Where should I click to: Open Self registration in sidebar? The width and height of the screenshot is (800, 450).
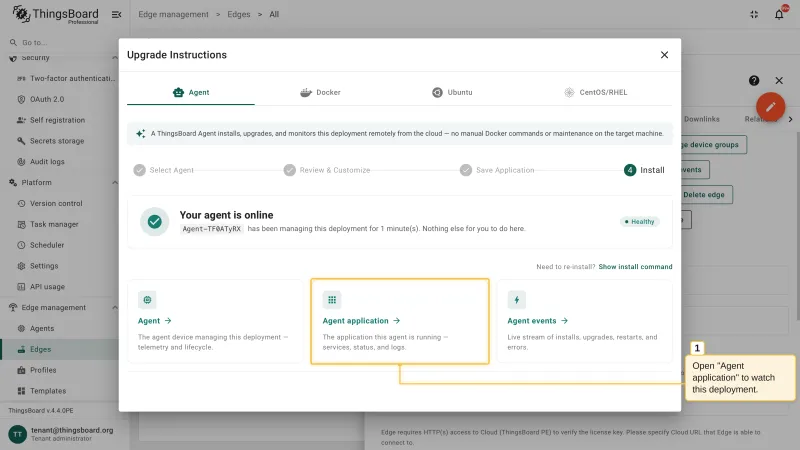(57, 120)
